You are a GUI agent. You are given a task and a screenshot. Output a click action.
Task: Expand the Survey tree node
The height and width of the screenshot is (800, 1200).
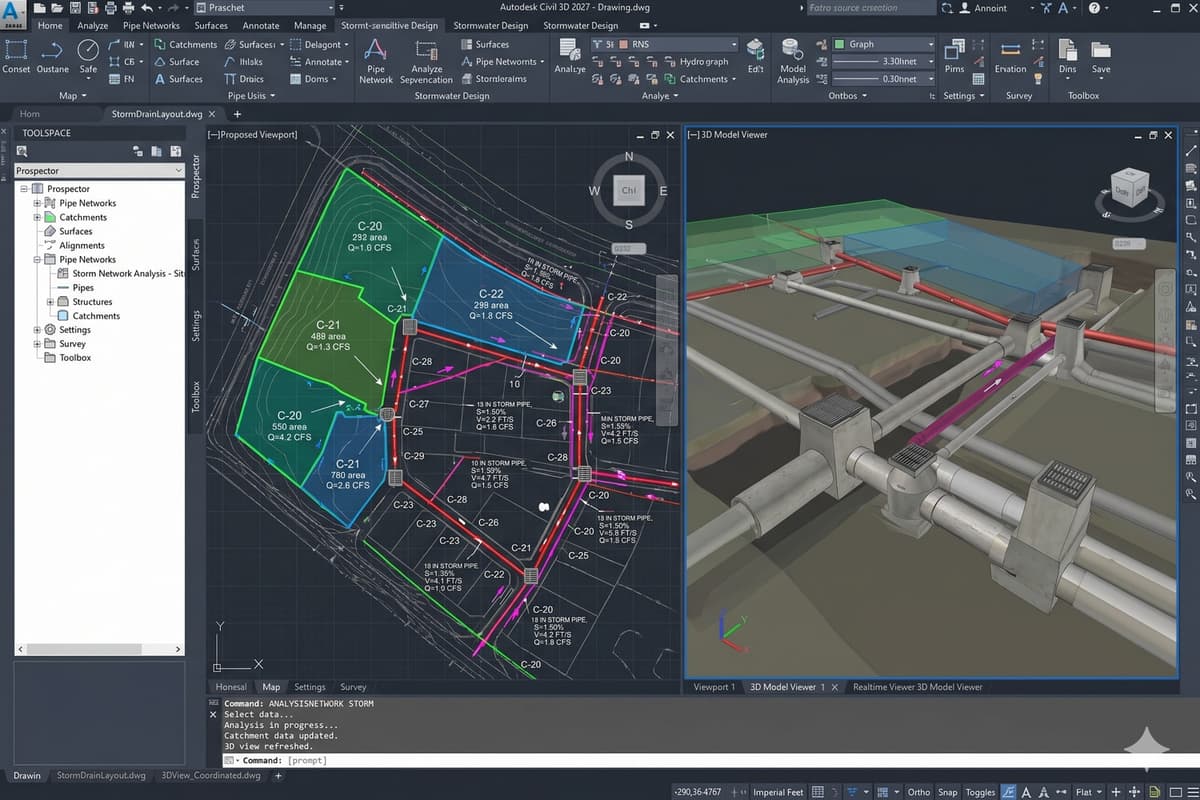click(37, 343)
